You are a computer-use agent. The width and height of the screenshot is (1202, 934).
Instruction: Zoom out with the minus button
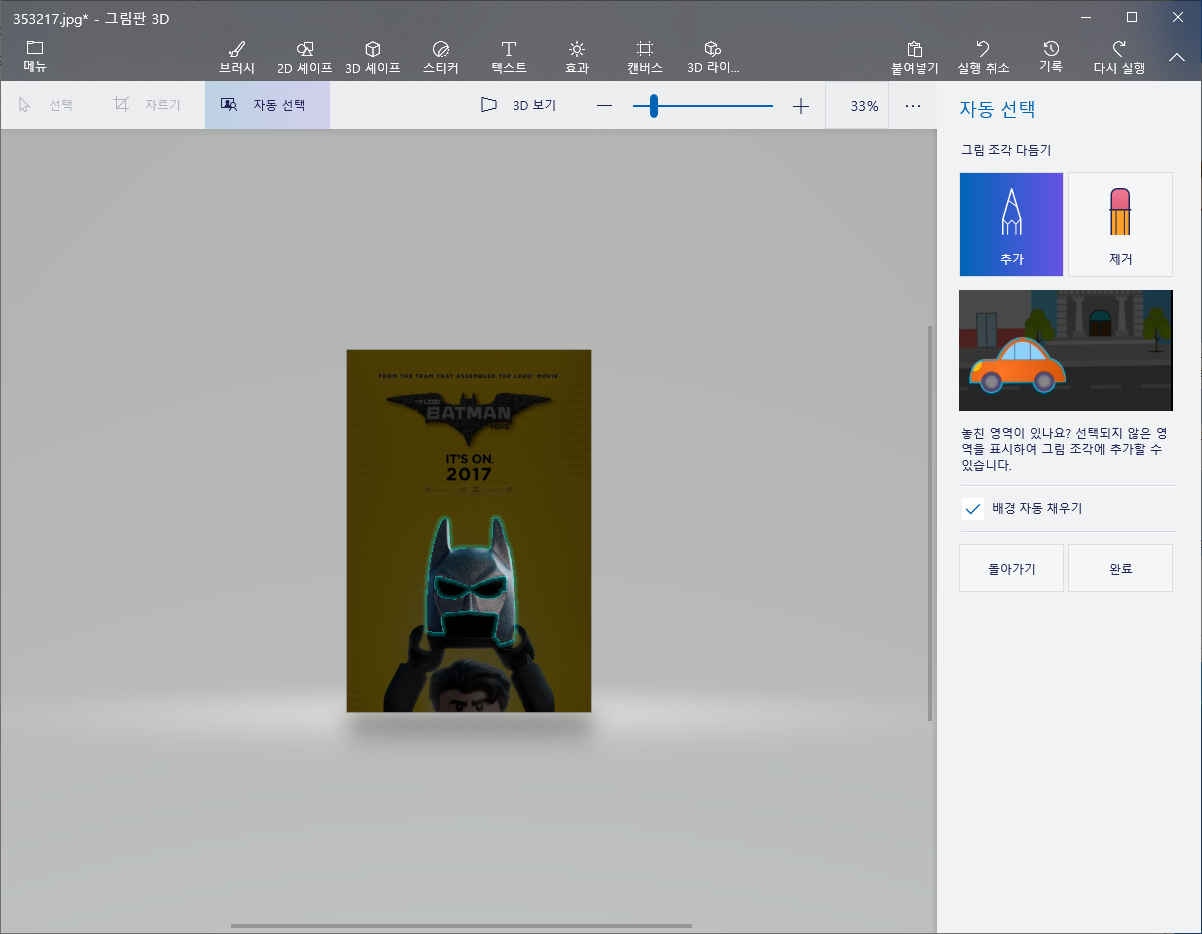(x=604, y=106)
